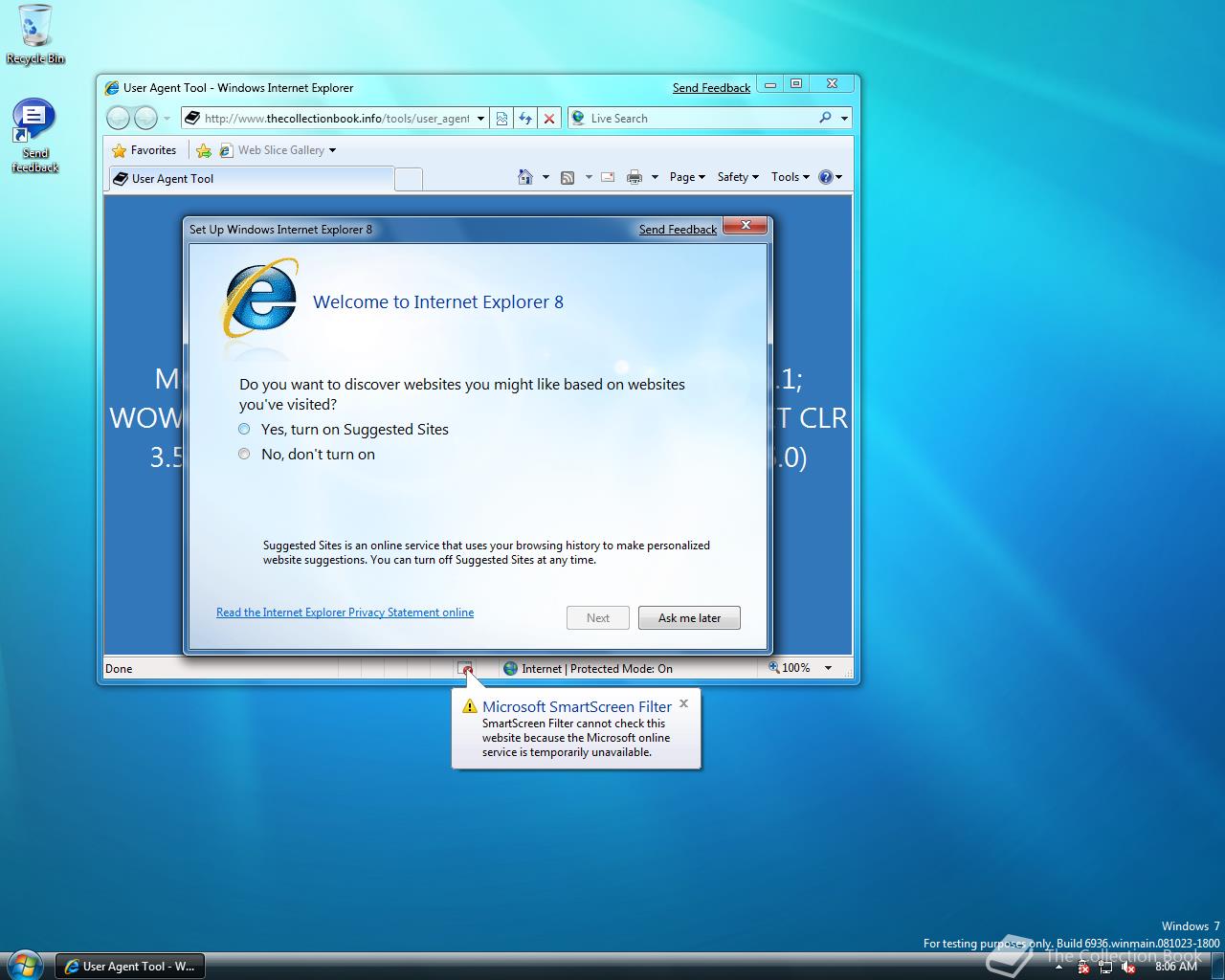Click the SmartScreen balloon warning icon

(x=469, y=707)
